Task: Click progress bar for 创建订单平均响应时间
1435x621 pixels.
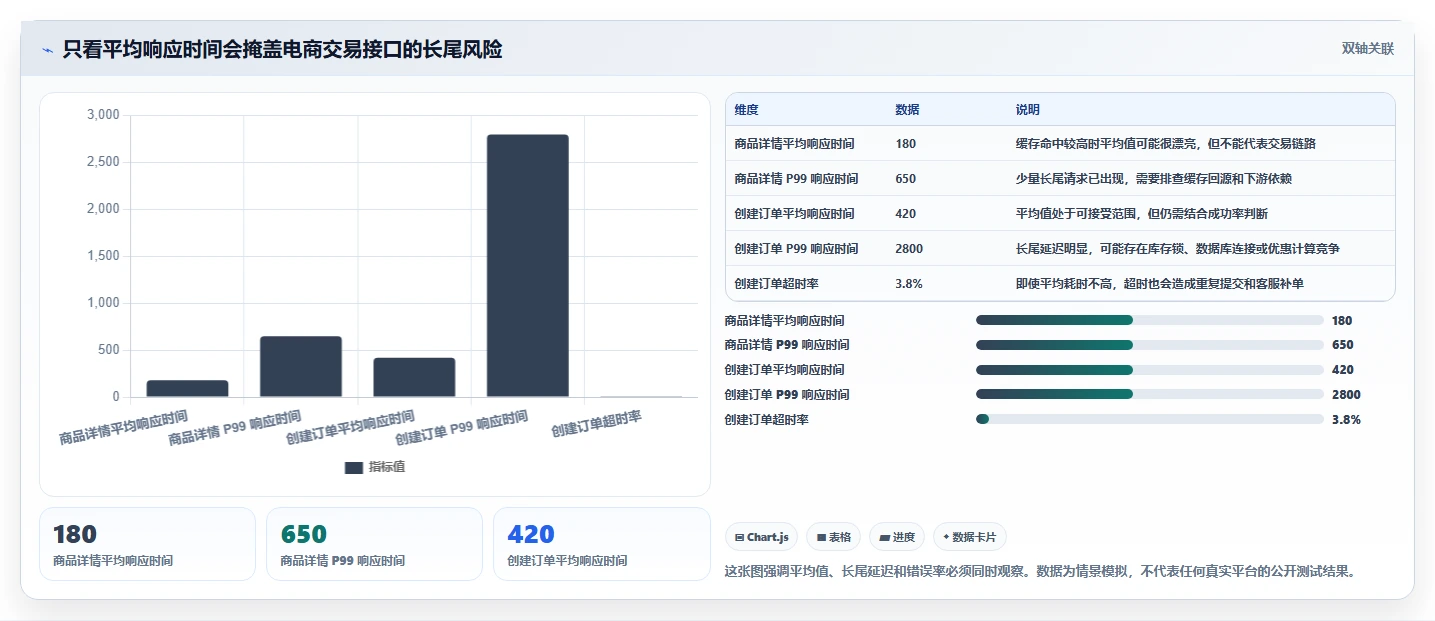Action: [1150, 370]
